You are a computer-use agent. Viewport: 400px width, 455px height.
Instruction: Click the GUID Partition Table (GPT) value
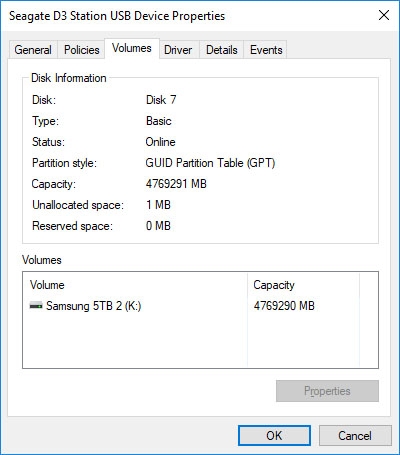pos(210,163)
